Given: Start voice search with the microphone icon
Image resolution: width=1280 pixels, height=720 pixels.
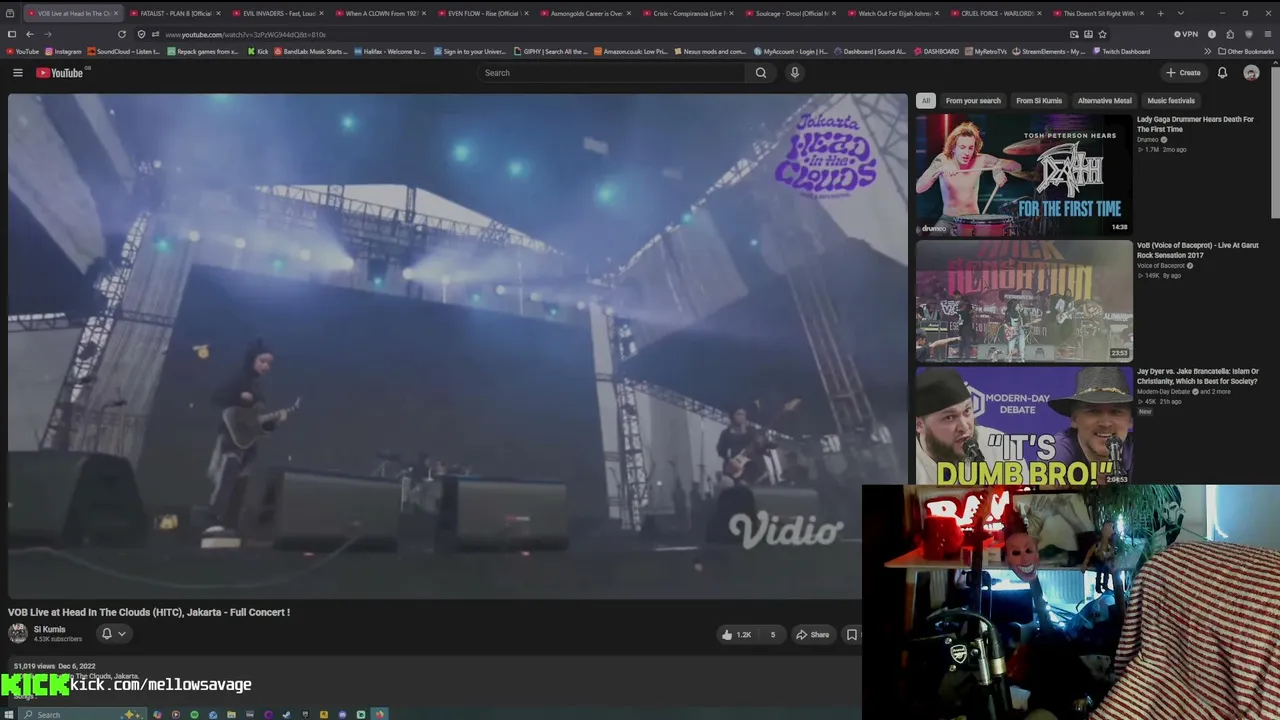Looking at the screenshot, I should [795, 73].
